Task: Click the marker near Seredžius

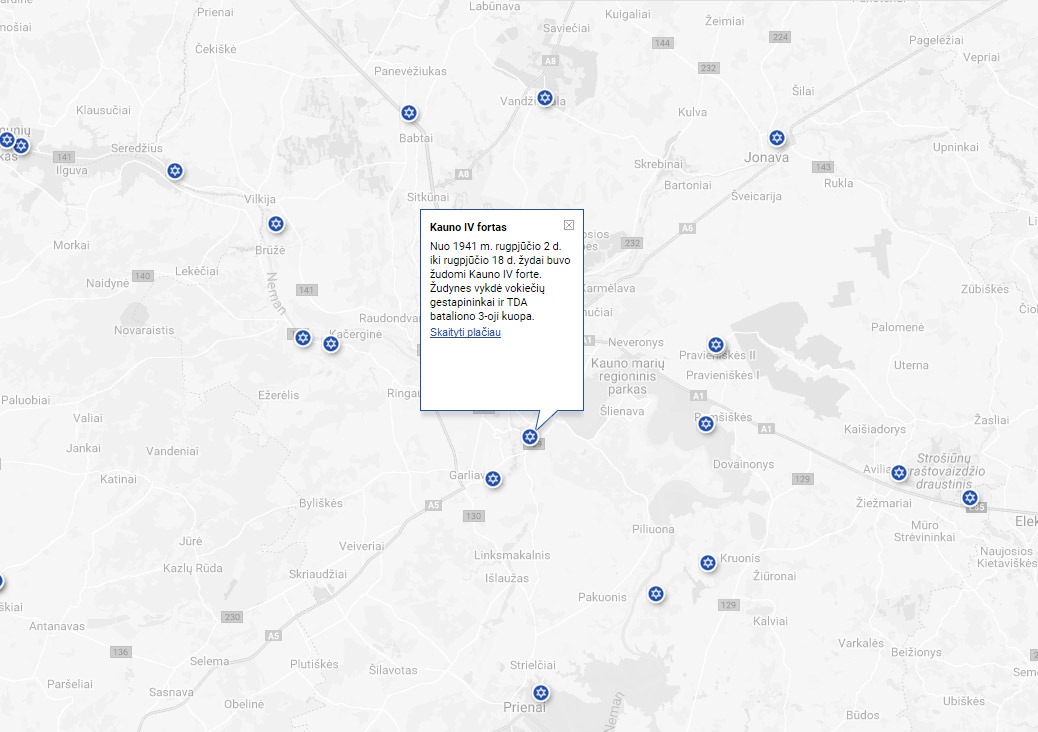Action: (x=176, y=171)
